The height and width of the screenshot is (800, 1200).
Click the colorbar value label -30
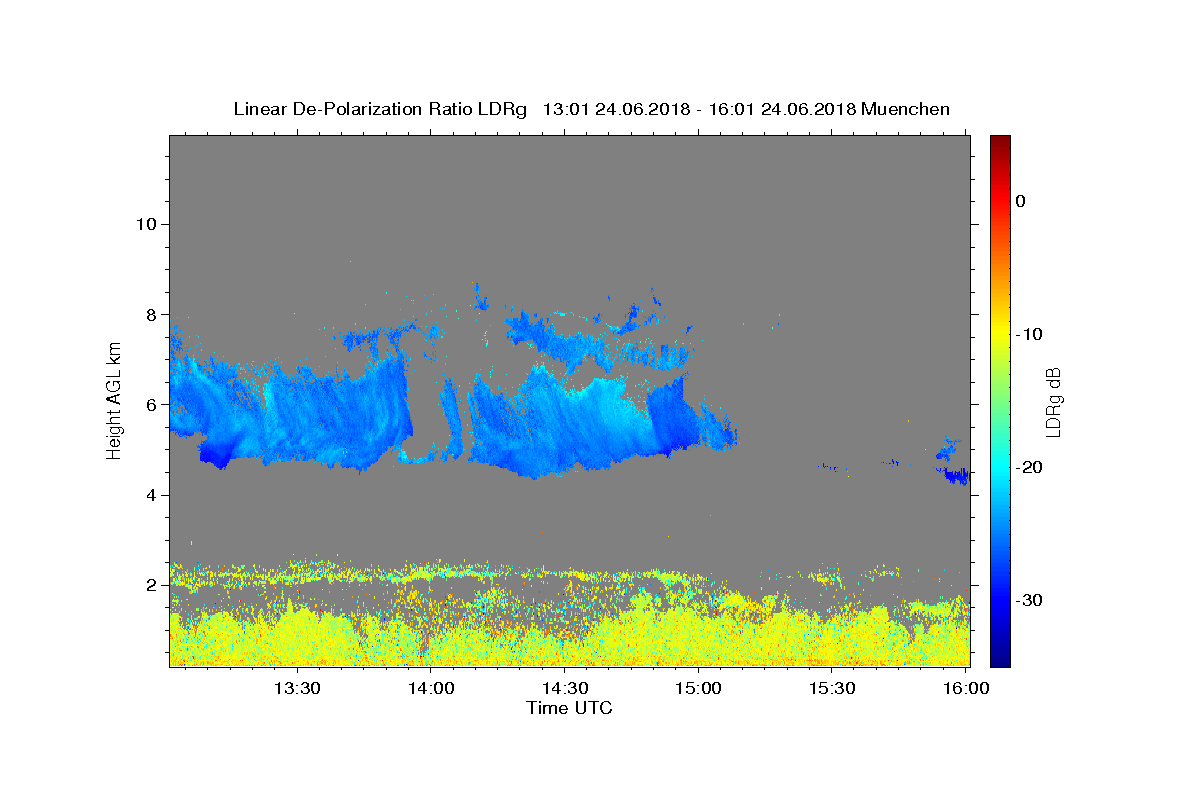pos(1029,600)
